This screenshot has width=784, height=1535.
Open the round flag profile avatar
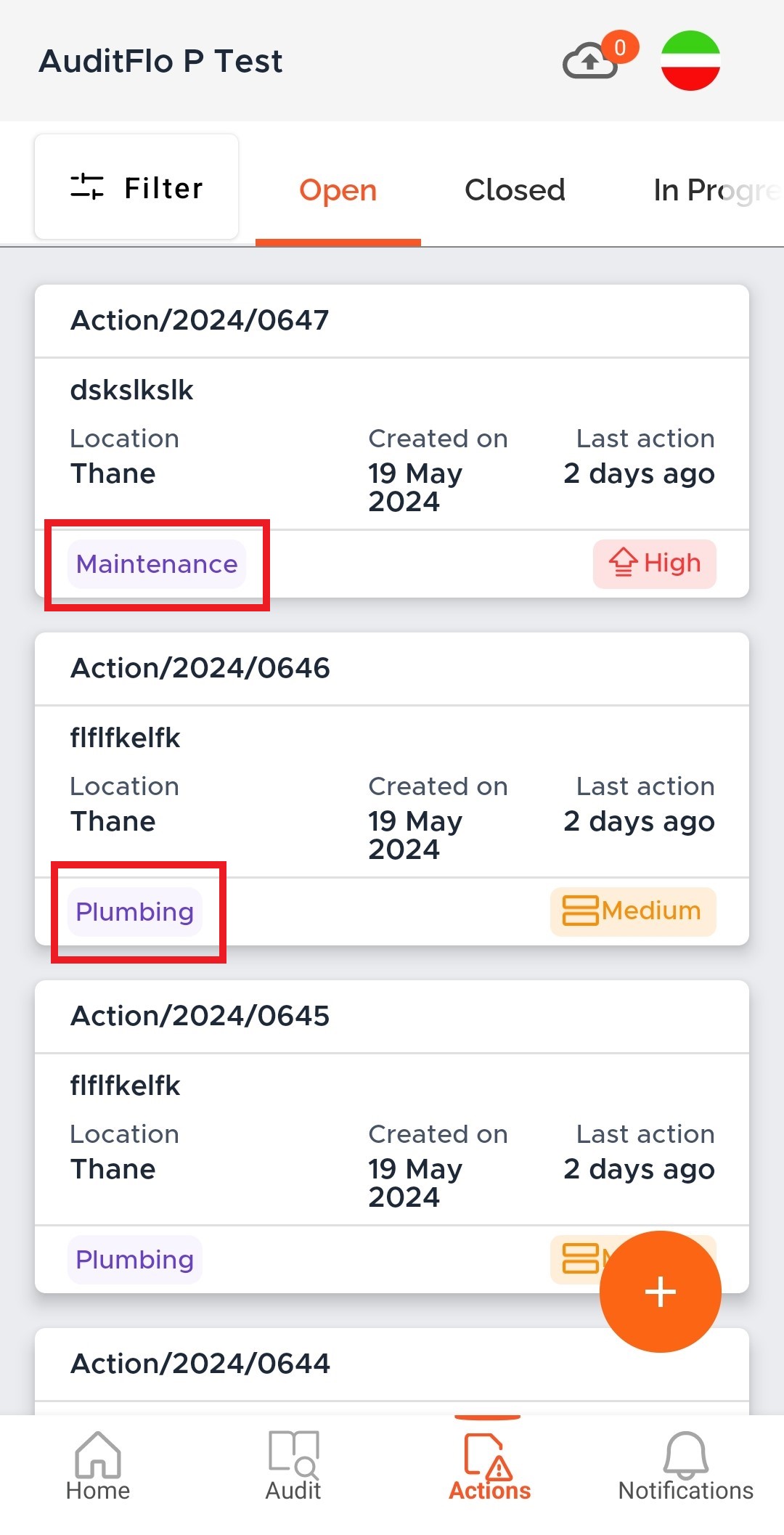(x=690, y=60)
